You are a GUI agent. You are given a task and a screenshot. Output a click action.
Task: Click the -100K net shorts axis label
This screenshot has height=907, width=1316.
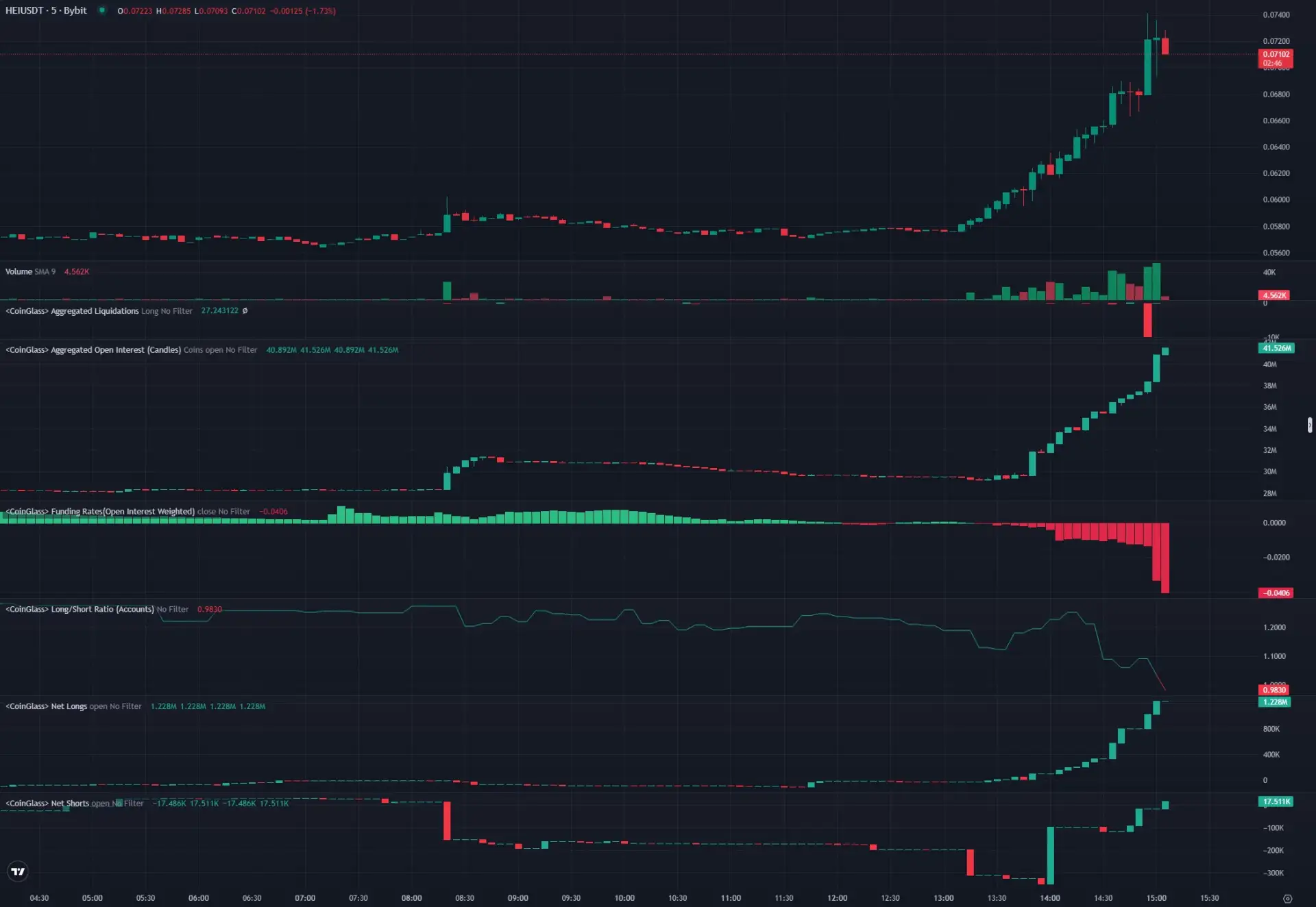[x=1274, y=828]
